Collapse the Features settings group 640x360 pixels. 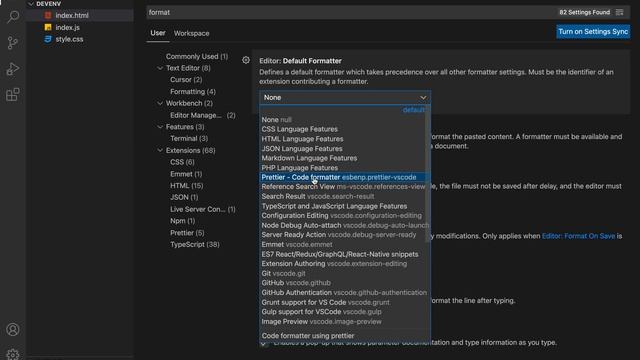coord(160,127)
